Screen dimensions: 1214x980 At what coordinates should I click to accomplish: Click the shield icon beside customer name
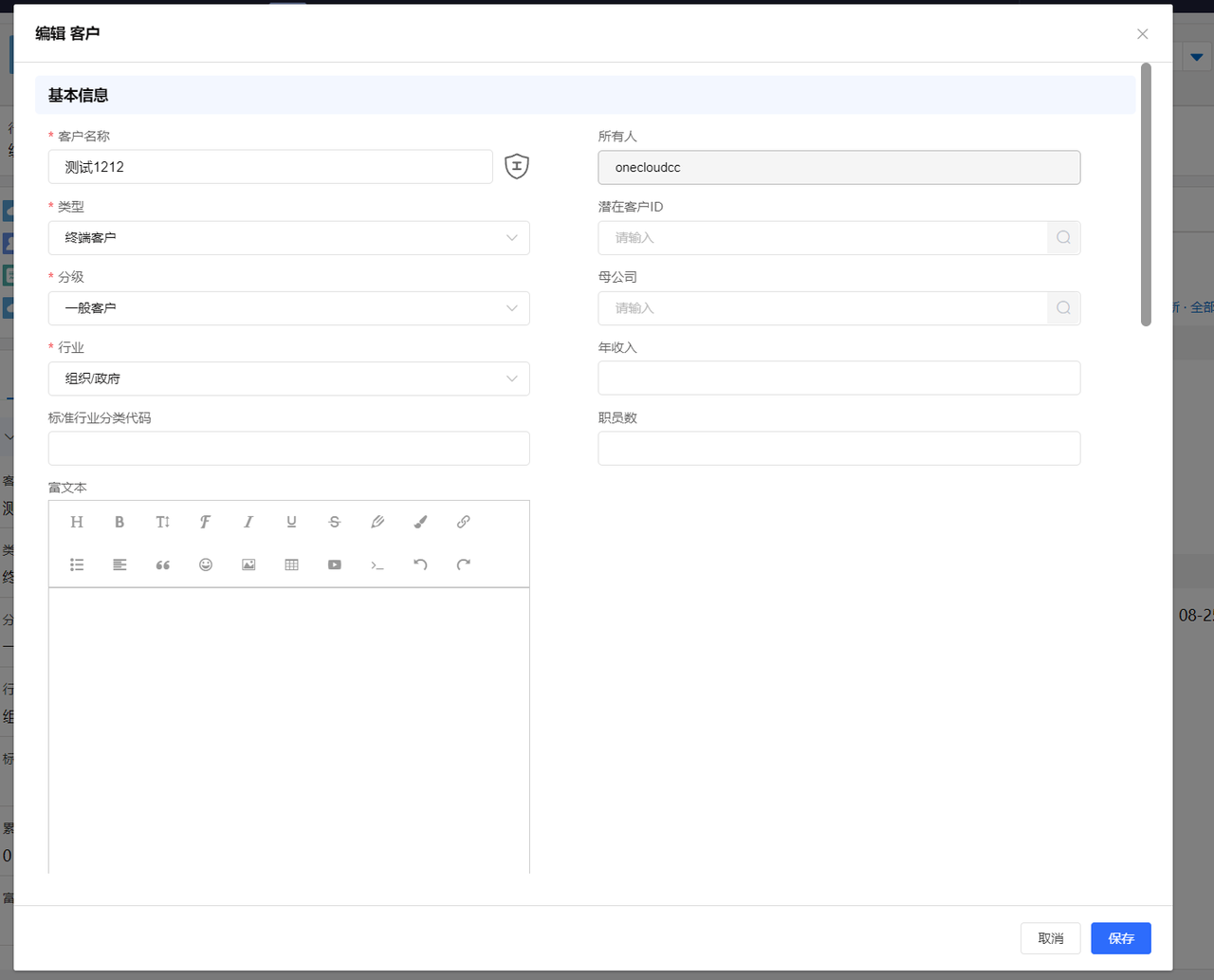click(516, 166)
